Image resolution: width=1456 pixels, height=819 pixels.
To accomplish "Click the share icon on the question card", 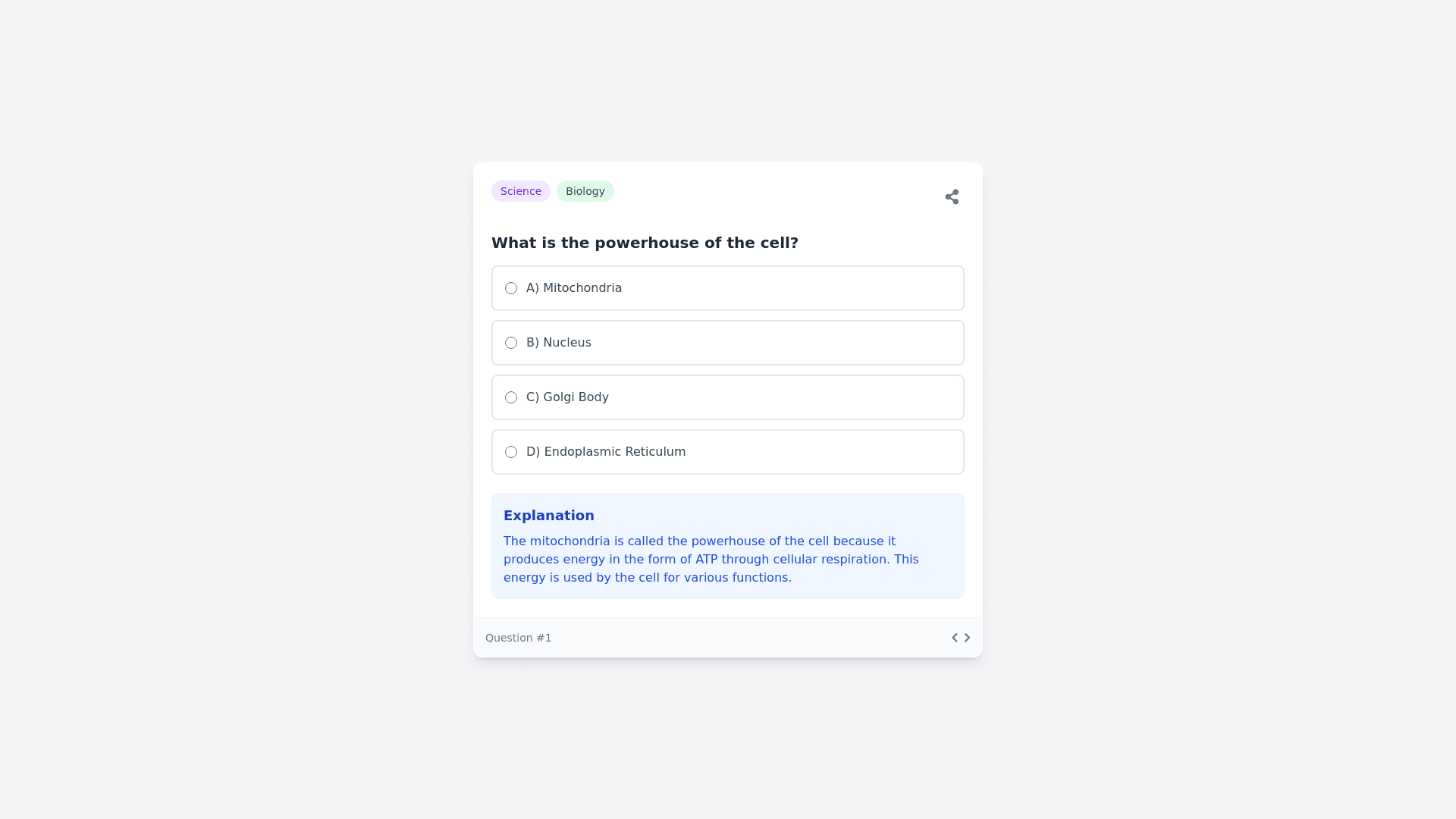I will click(x=952, y=197).
